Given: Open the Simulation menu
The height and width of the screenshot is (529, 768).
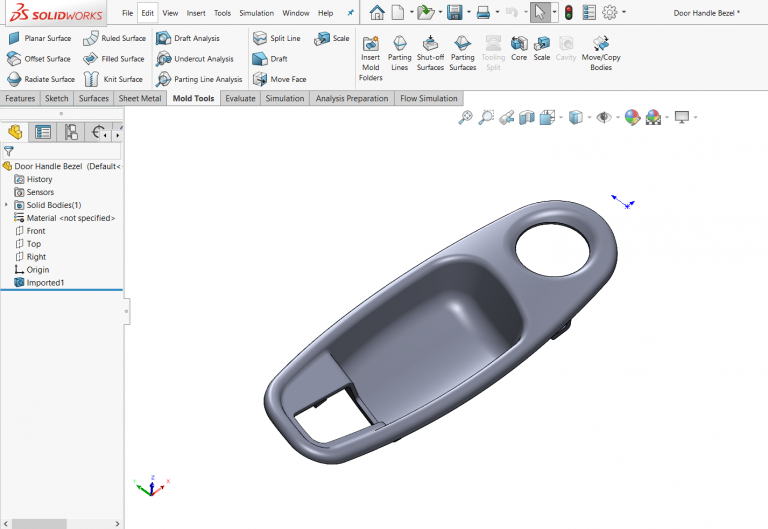Looking at the screenshot, I should 256,13.
